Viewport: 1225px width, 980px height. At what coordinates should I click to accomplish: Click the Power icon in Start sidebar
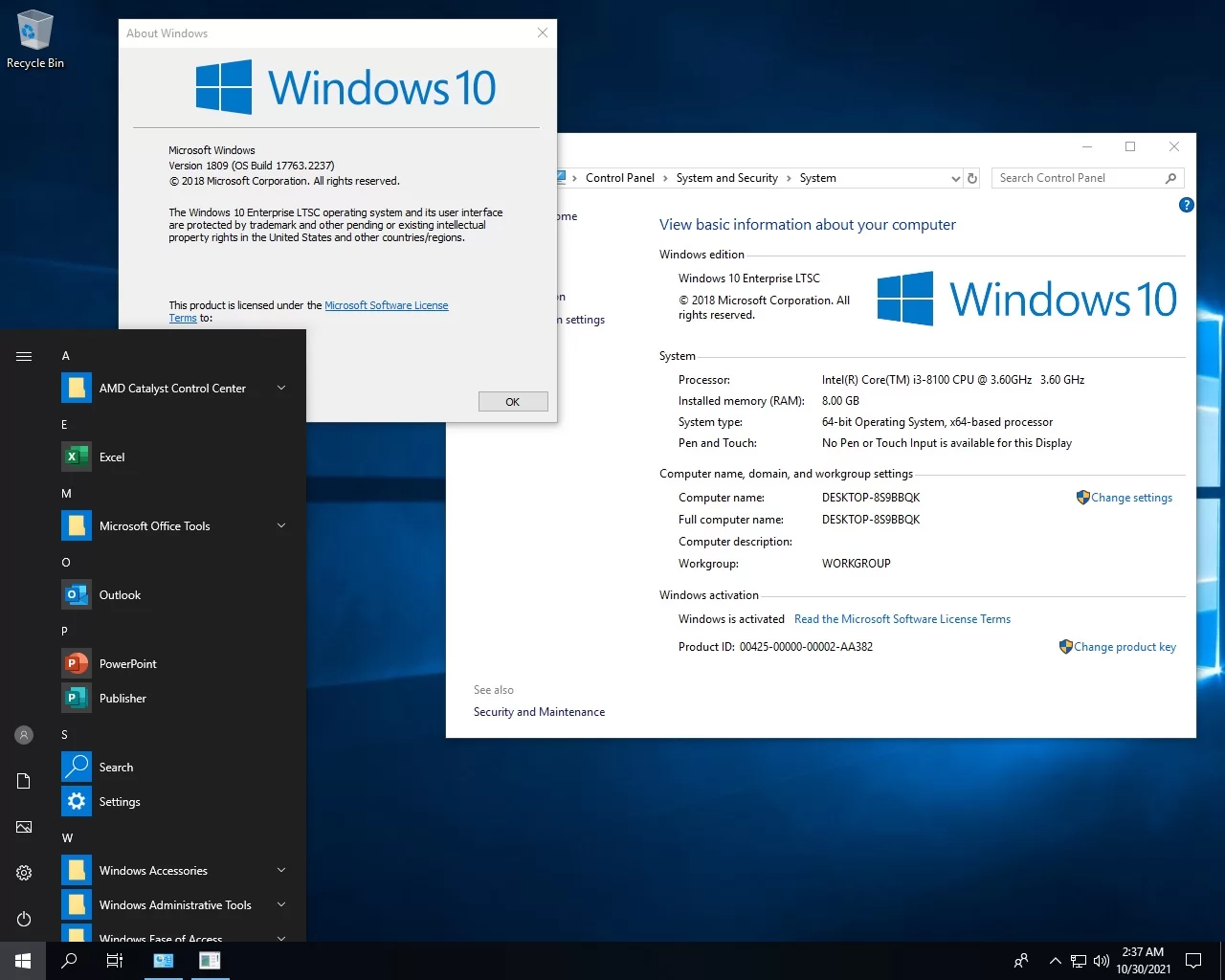tap(24, 919)
